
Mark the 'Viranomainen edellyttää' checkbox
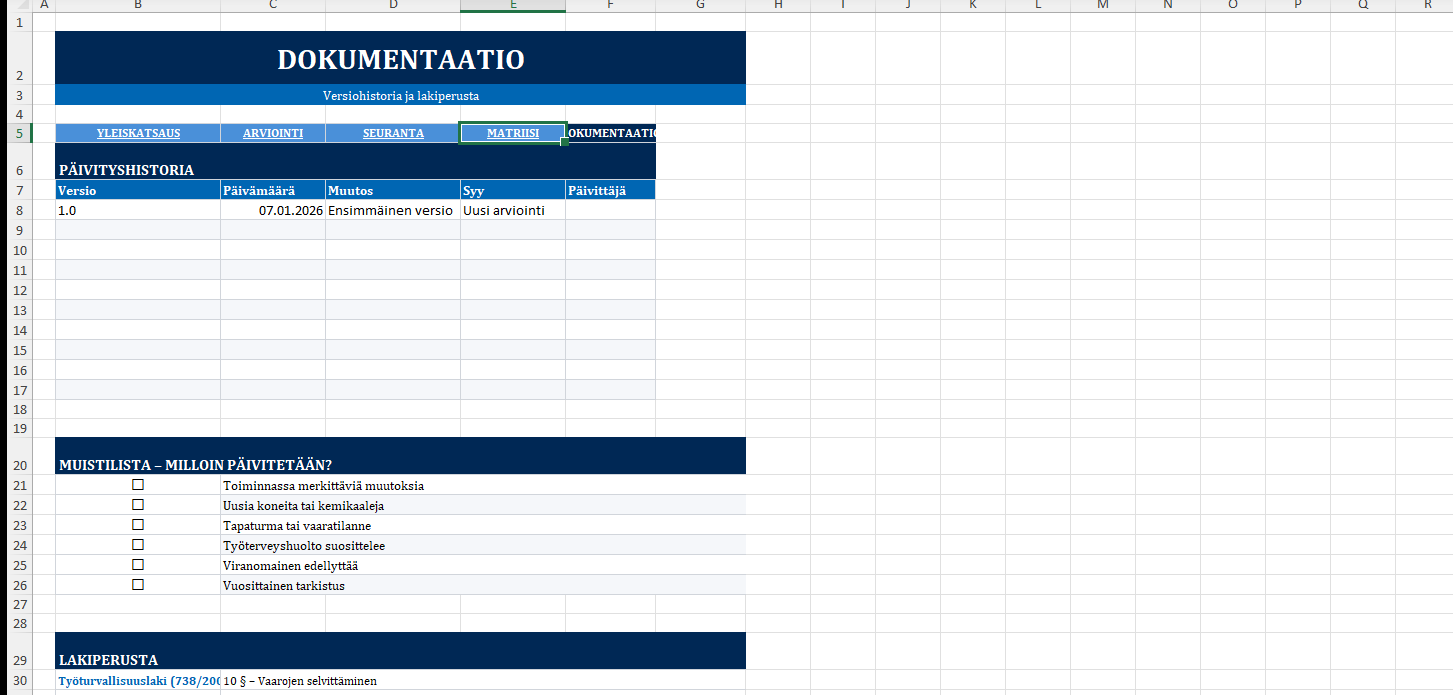pos(138,565)
